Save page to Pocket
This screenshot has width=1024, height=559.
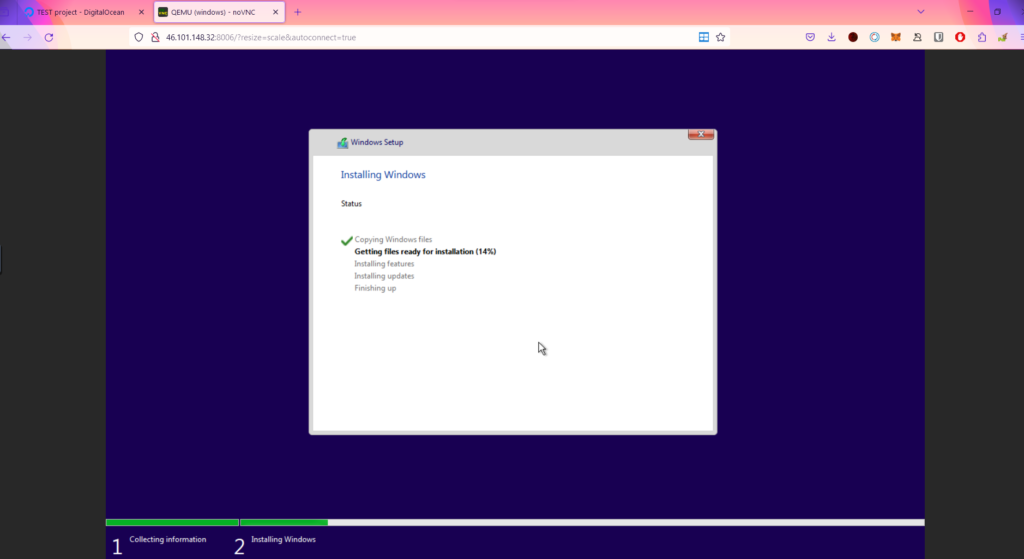pos(810,37)
